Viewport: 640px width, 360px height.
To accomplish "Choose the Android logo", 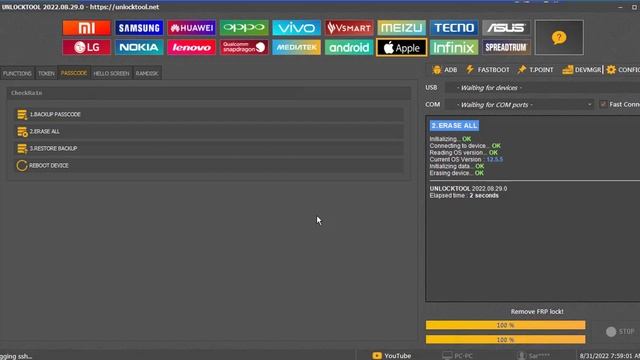I will tap(349, 47).
